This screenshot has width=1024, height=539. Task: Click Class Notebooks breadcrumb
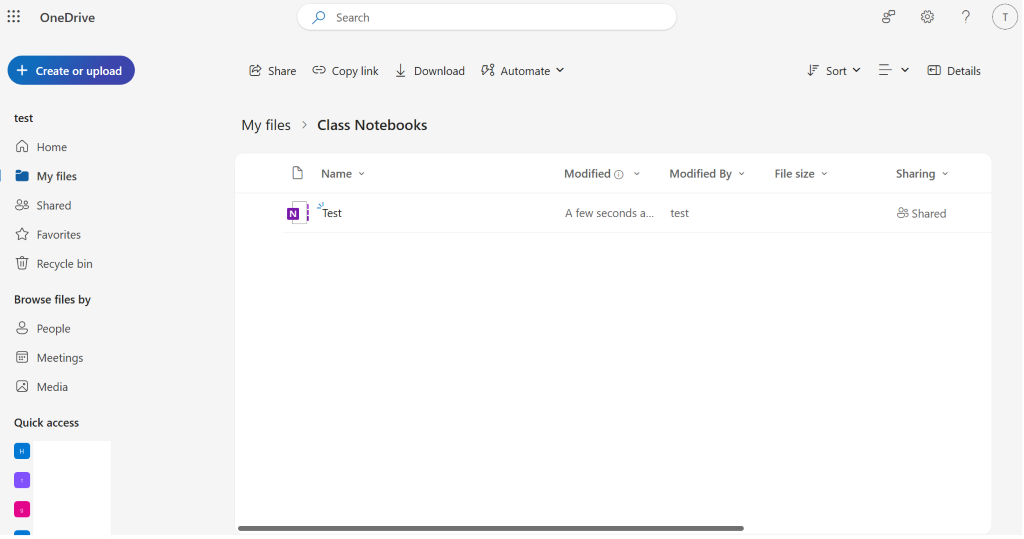372,125
